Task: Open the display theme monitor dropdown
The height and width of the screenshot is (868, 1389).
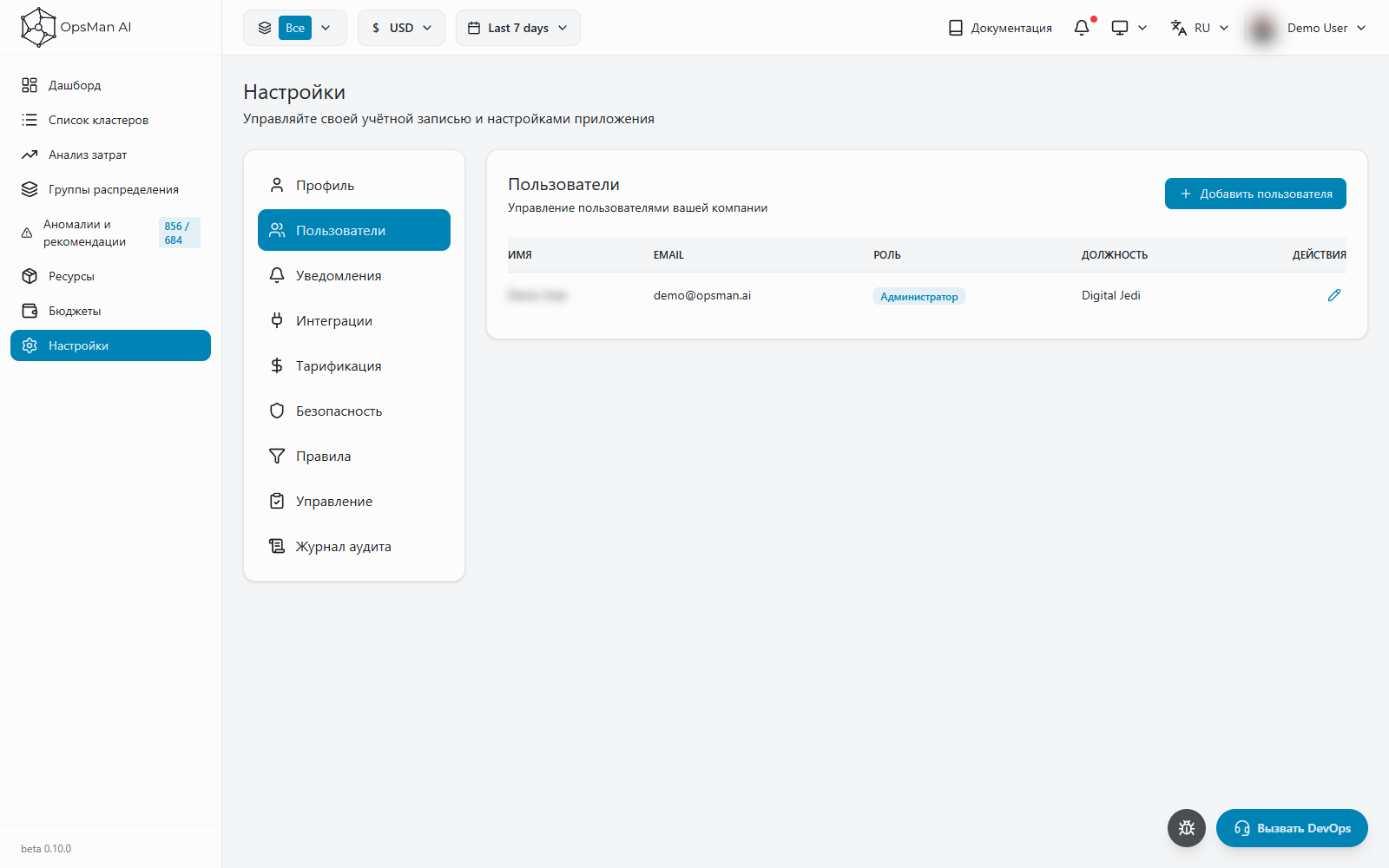Action: pos(1129,28)
